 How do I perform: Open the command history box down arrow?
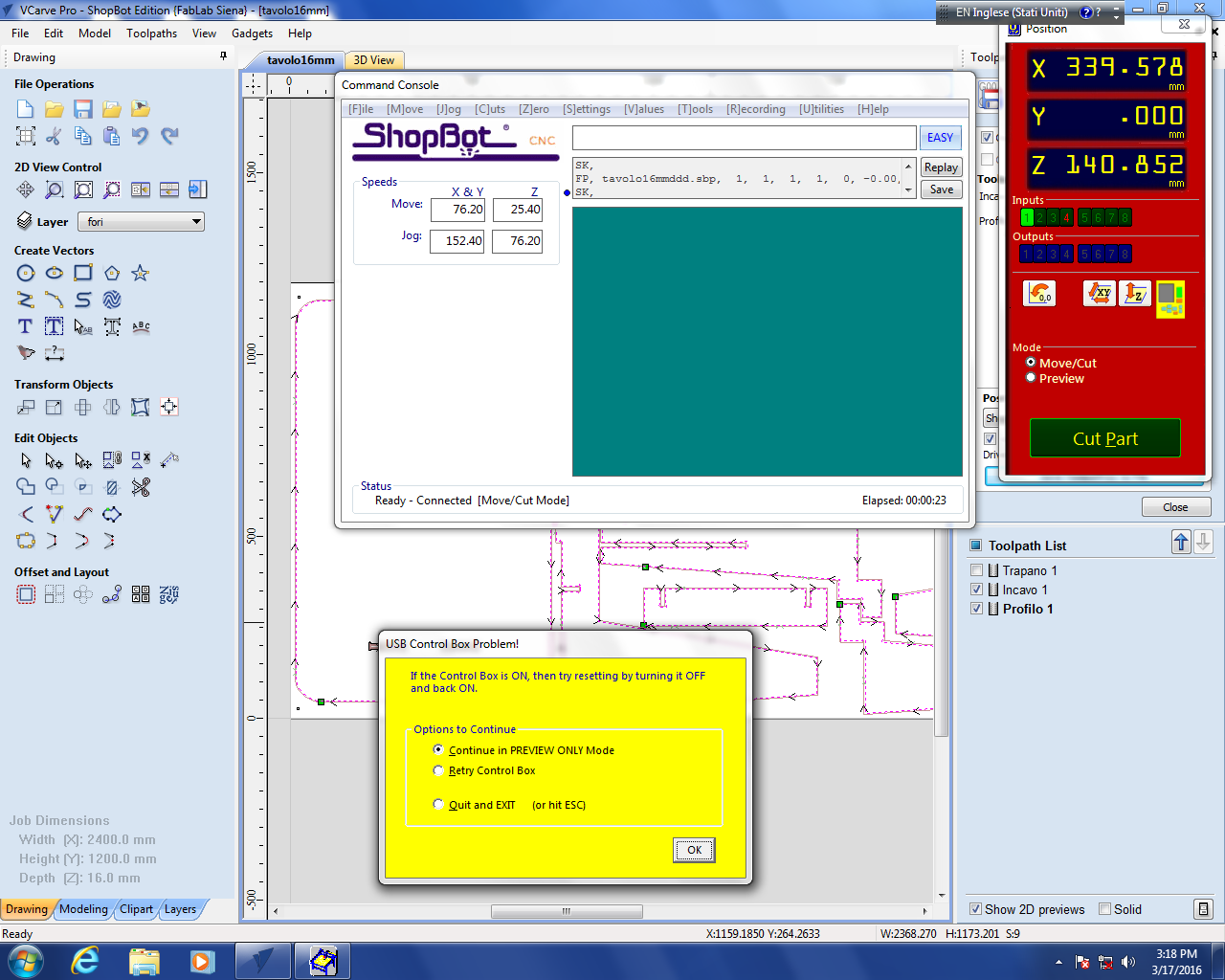908,190
